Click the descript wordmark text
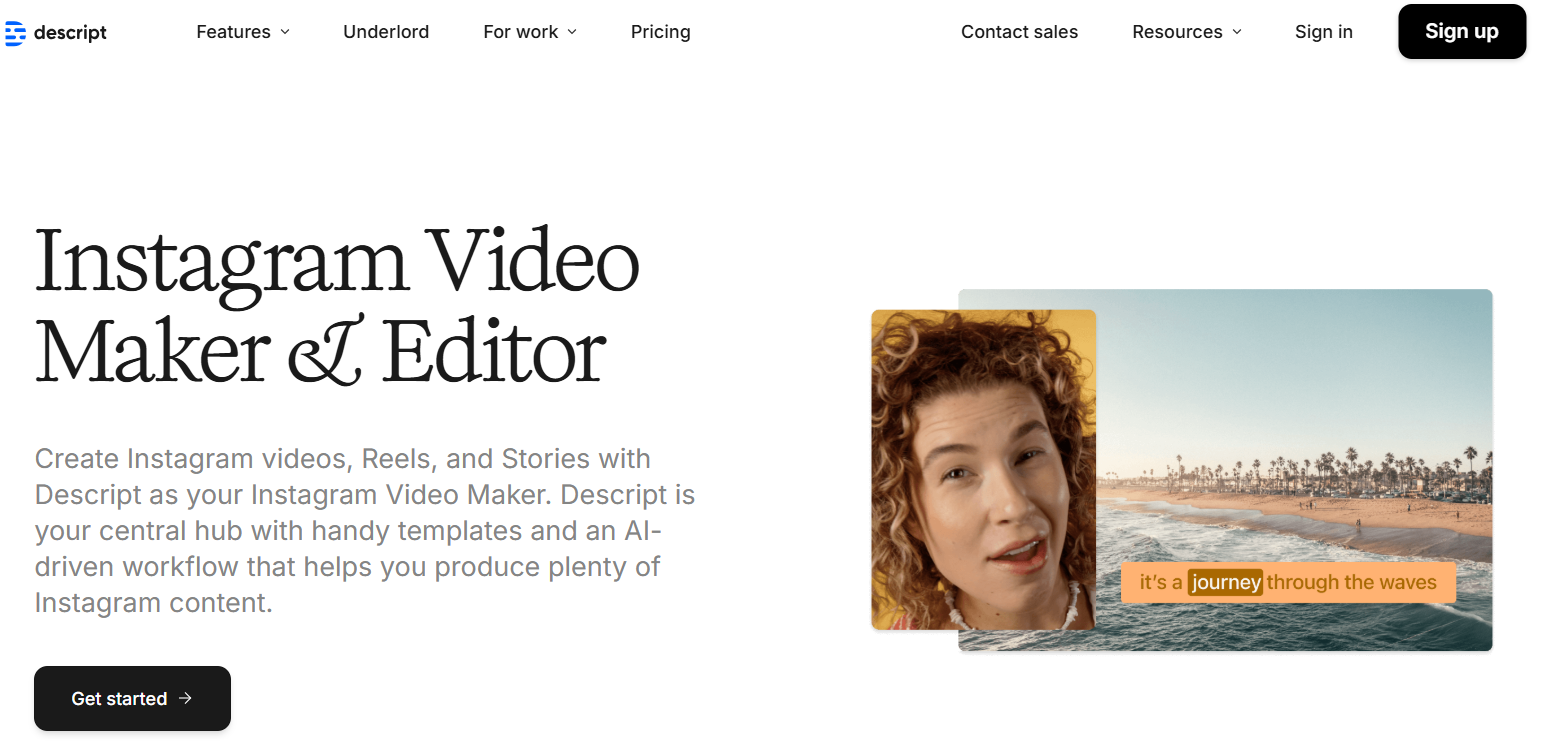 [70, 32]
